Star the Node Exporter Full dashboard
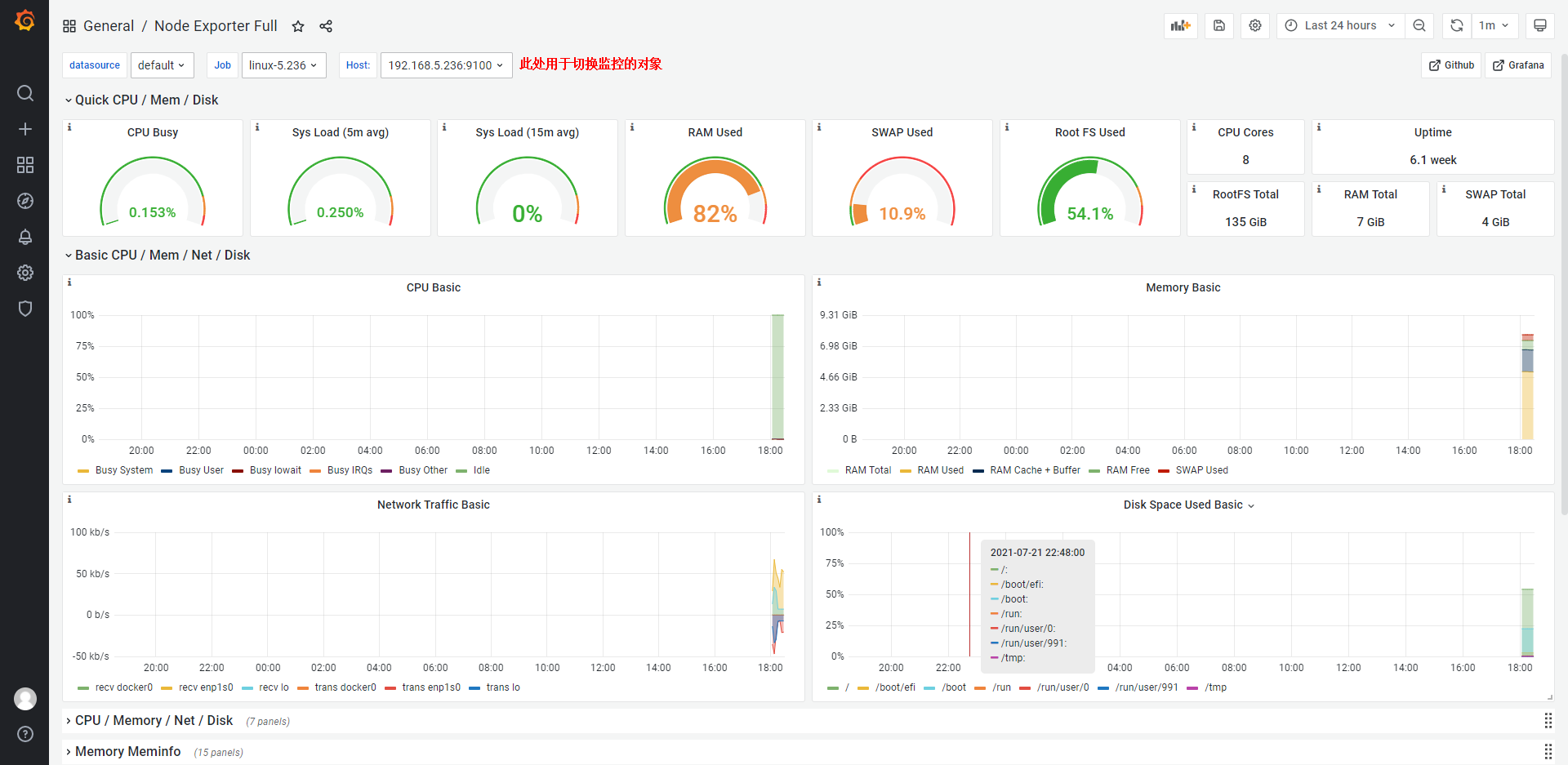1568x765 pixels. point(298,26)
